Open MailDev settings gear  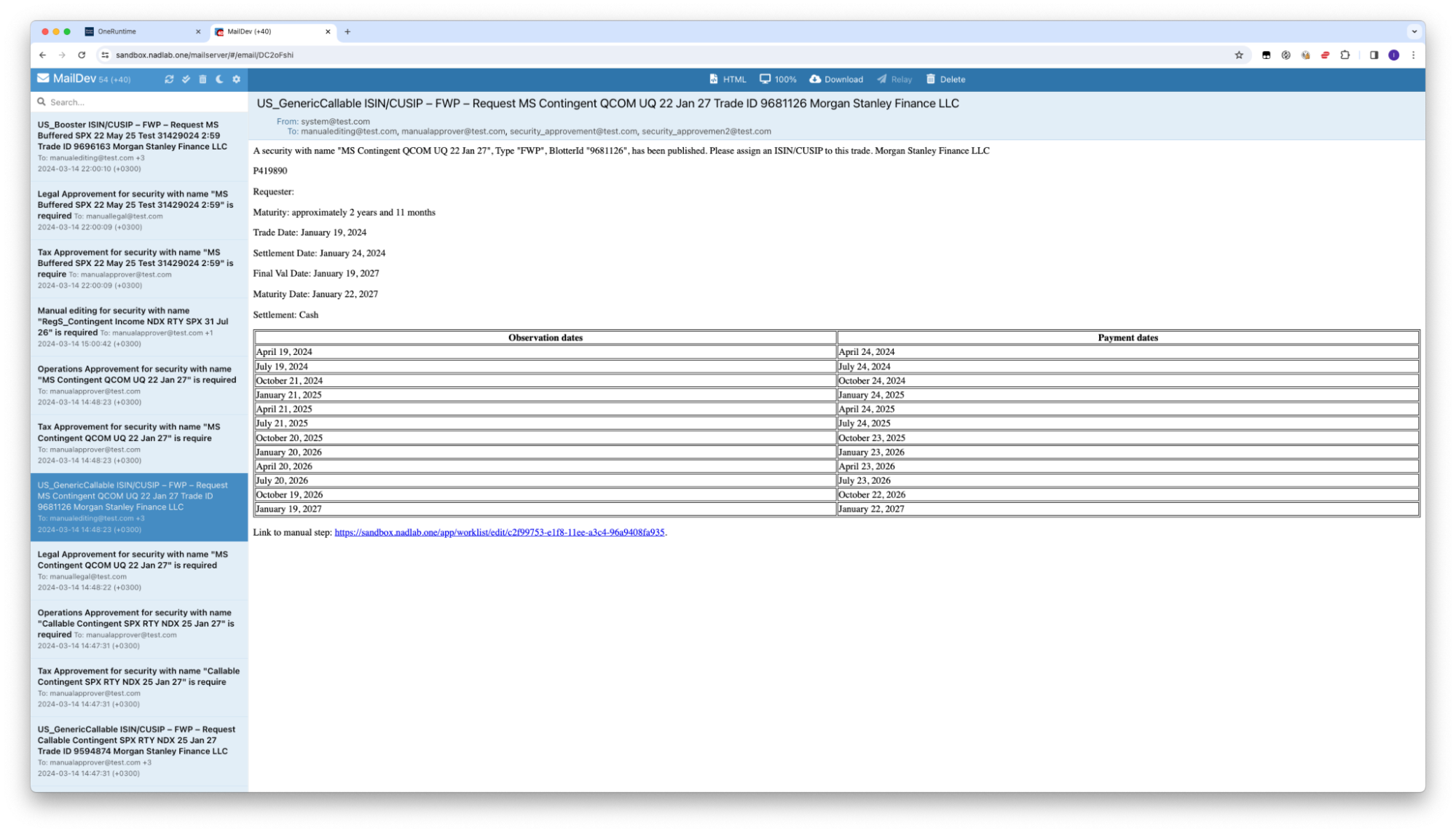point(236,79)
